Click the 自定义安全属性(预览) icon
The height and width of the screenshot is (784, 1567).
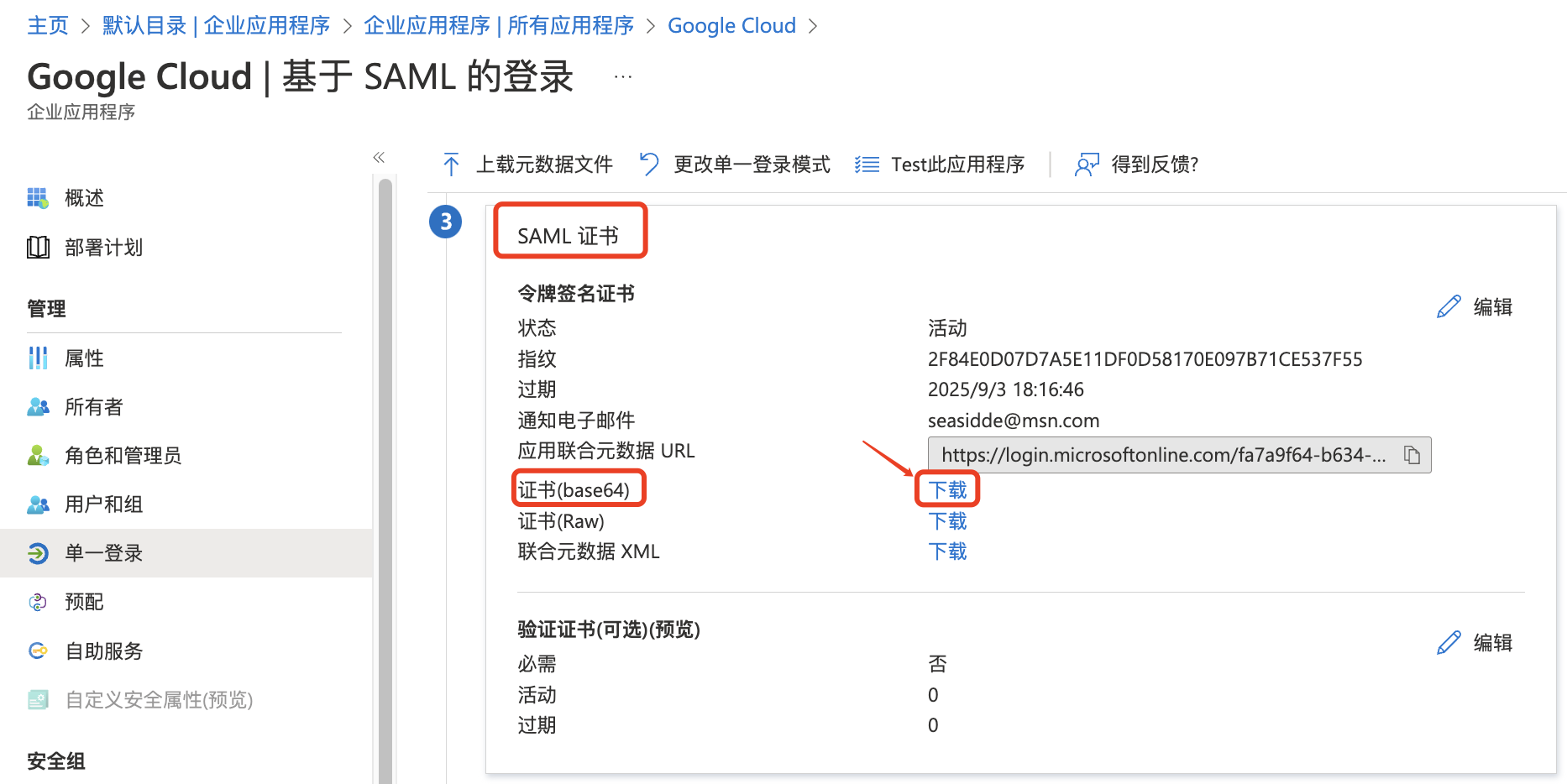(38, 699)
